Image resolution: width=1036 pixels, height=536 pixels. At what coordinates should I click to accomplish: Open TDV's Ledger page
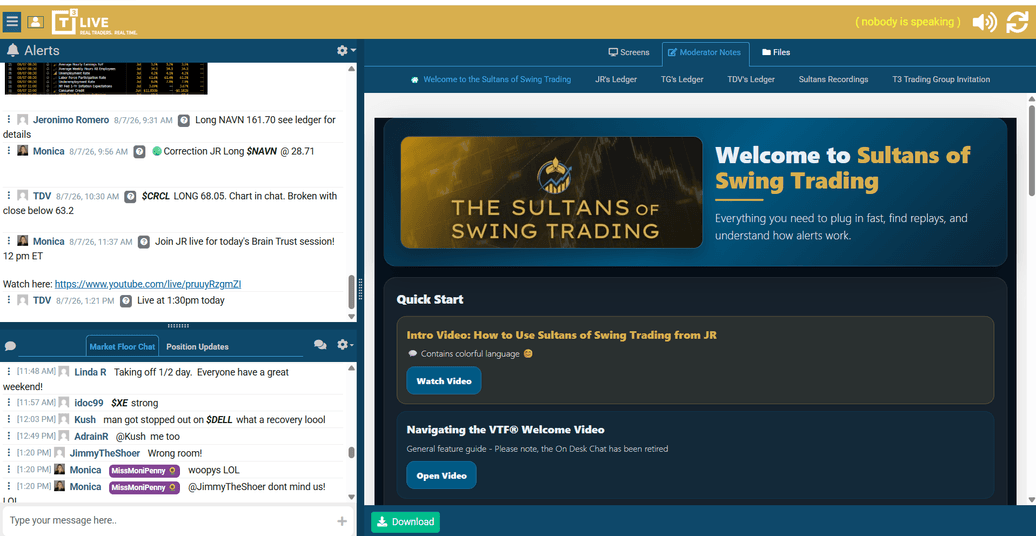coord(751,79)
